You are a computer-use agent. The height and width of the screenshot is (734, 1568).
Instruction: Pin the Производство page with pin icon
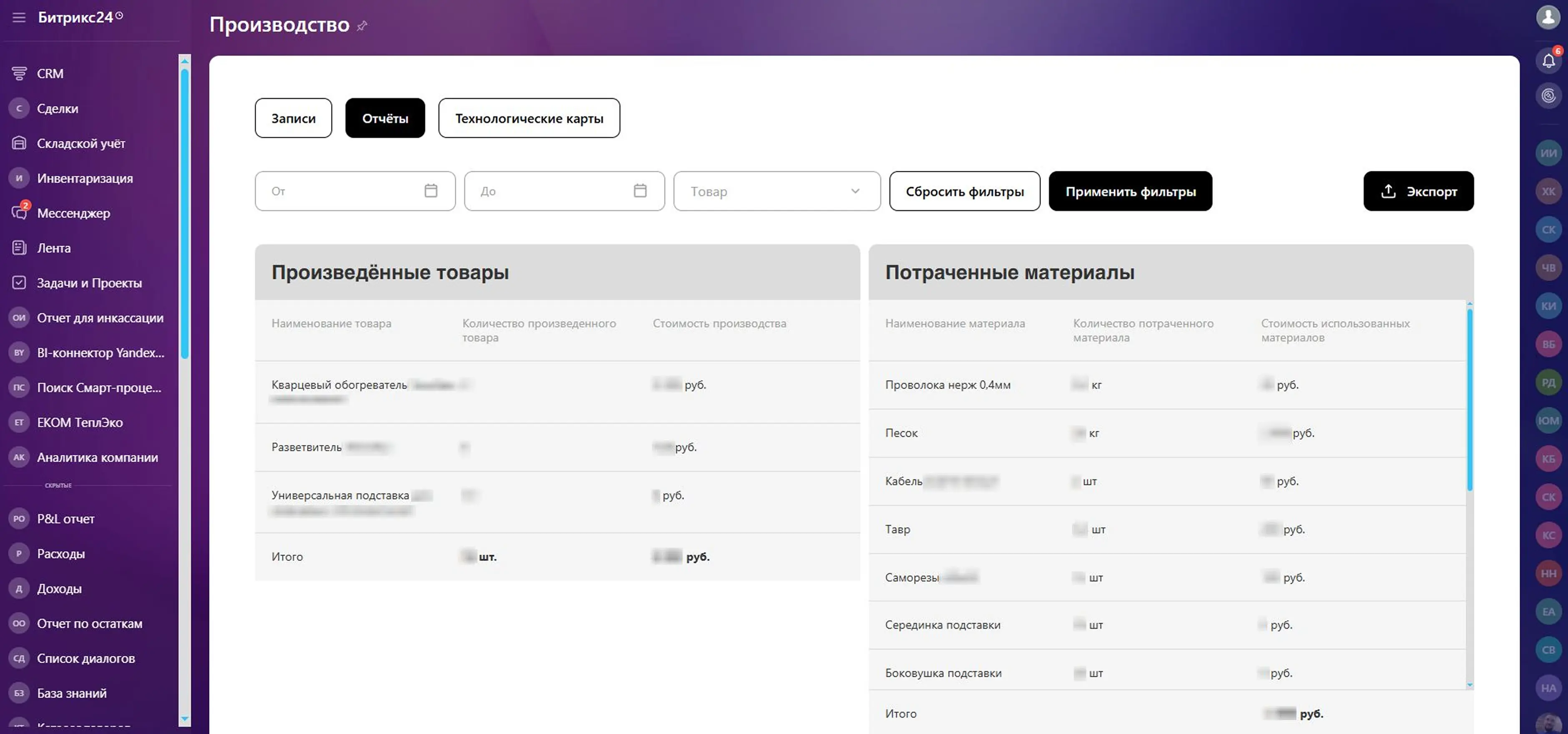pos(362,25)
